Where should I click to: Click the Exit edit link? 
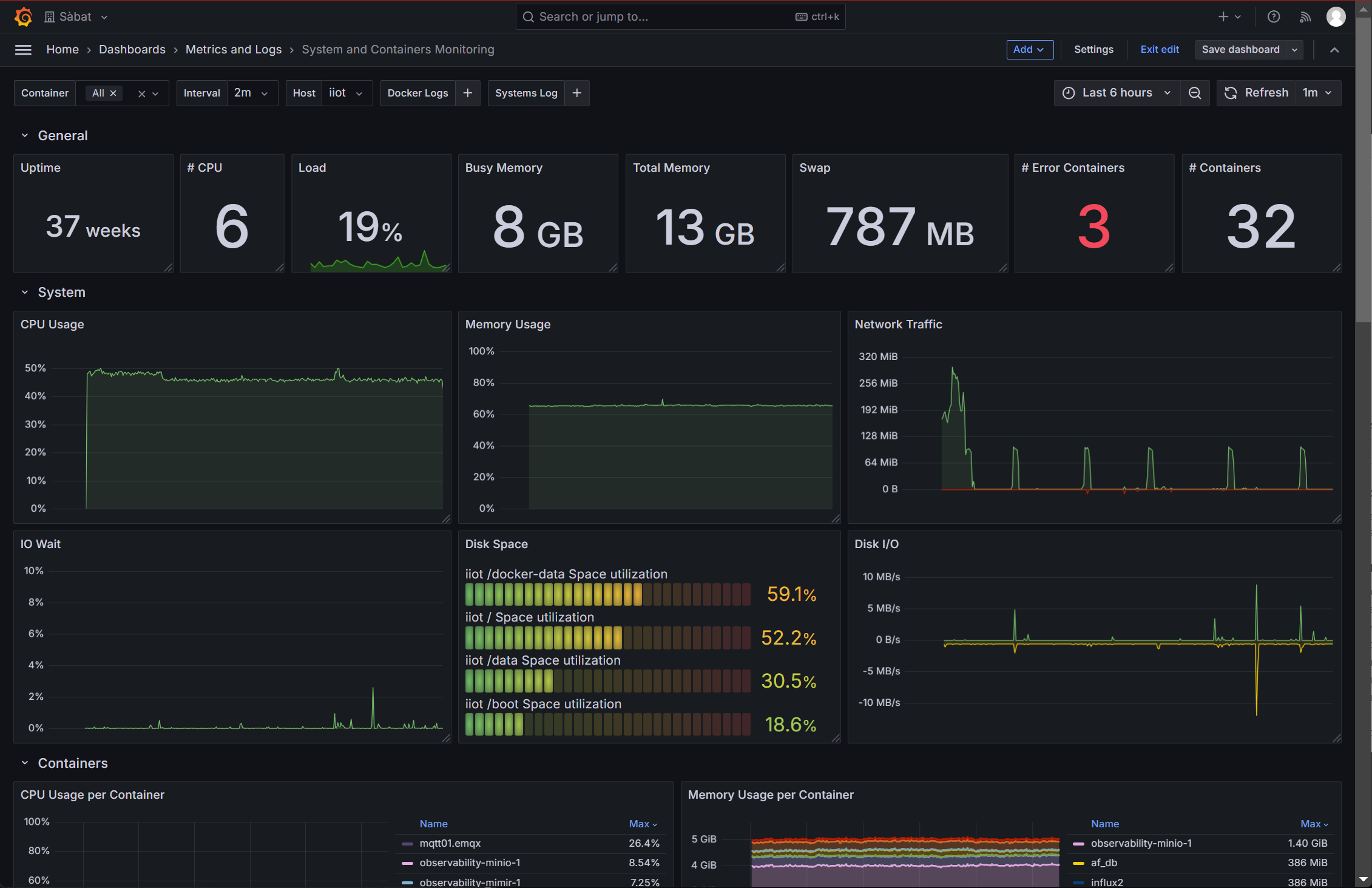pyautogui.click(x=1159, y=50)
